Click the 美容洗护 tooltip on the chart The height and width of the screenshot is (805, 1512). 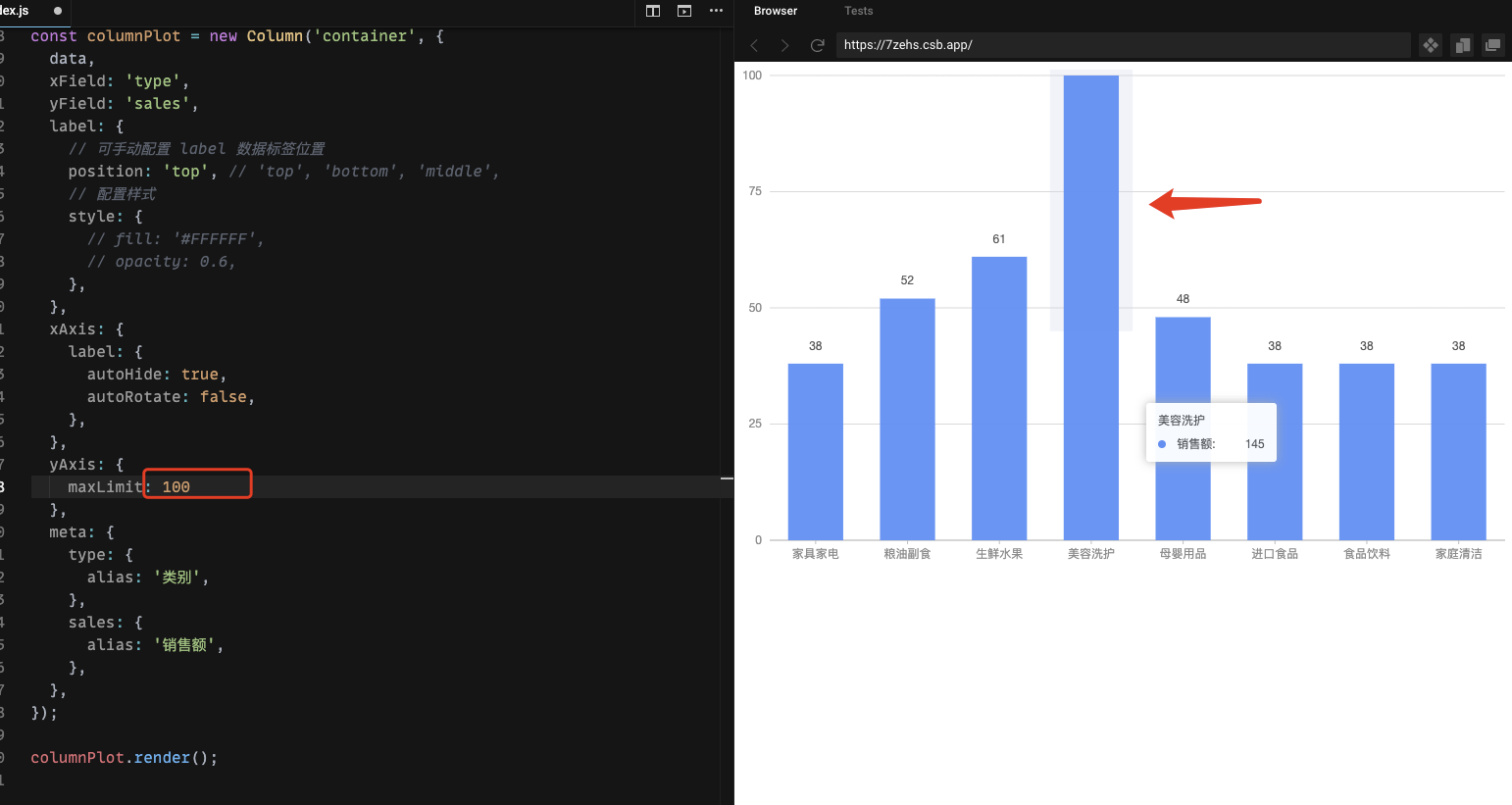(1211, 431)
